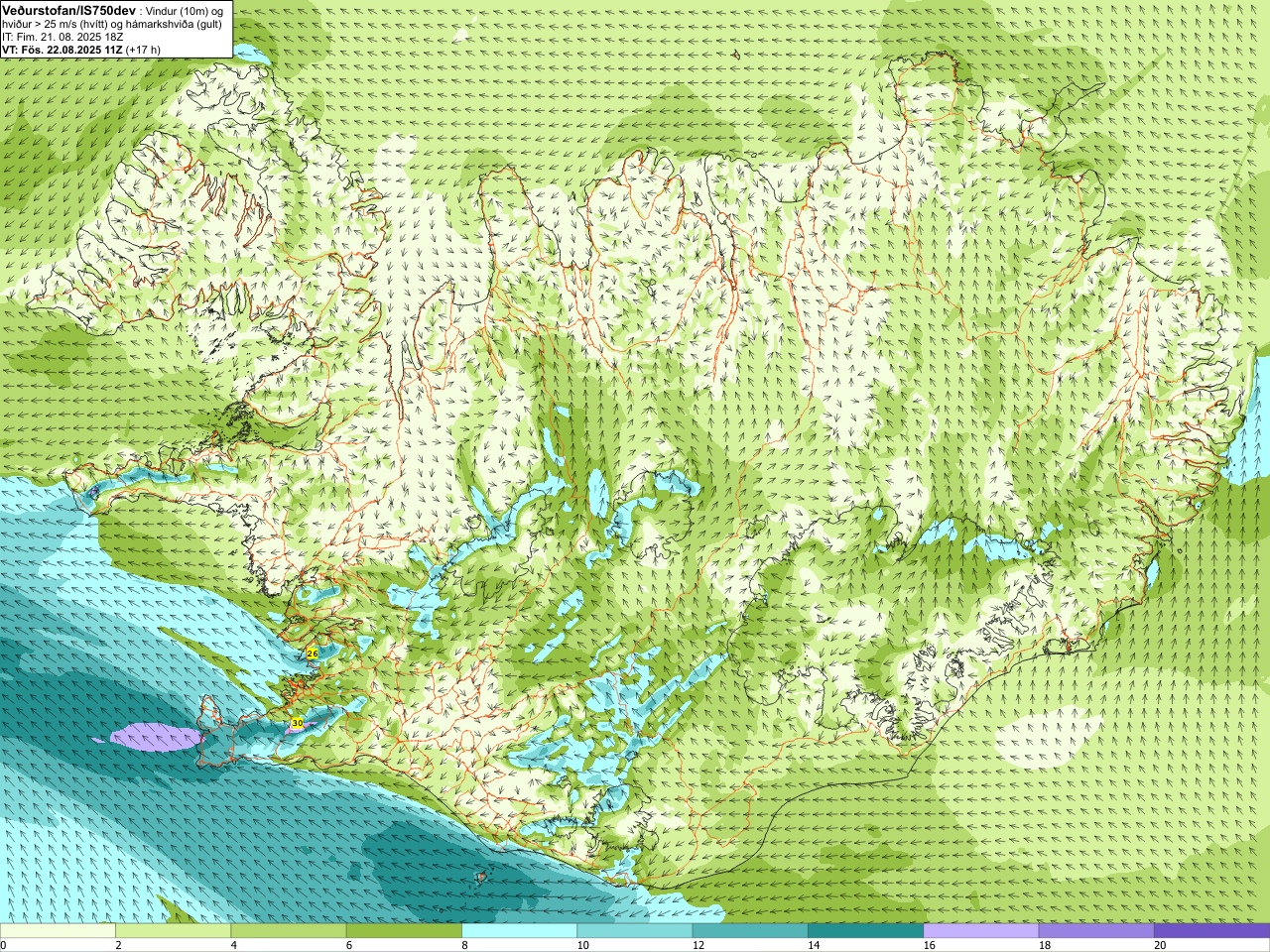This screenshot has height=952, width=1270.
Task: Click the legend swatch between 0 and 2
Action: pyautogui.click(x=58, y=931)
